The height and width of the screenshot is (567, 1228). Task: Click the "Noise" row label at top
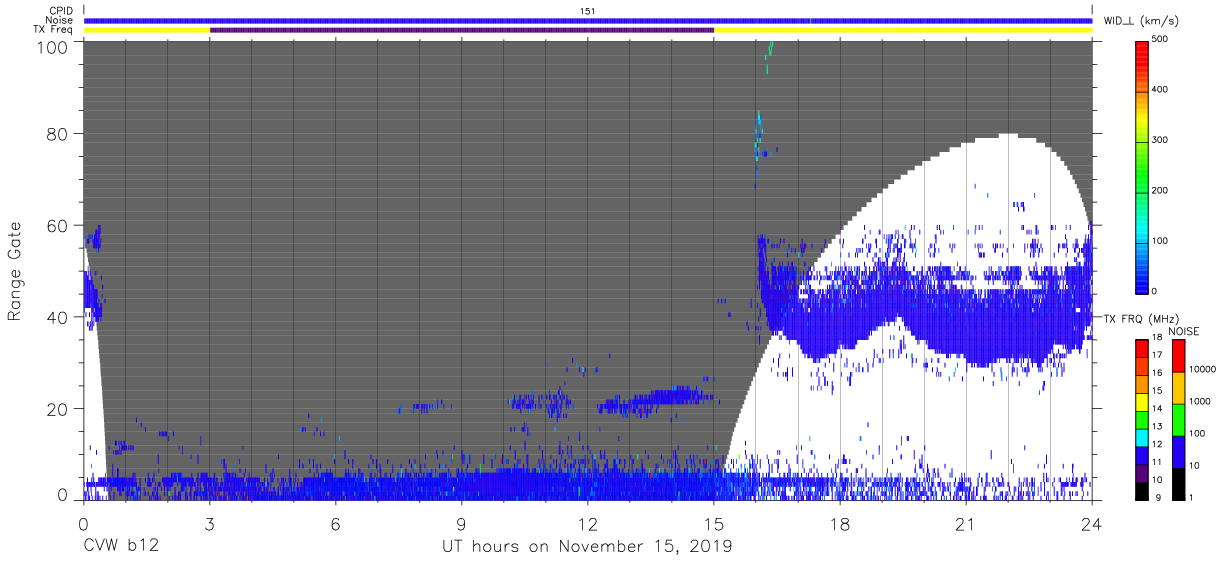pos(61,20)
